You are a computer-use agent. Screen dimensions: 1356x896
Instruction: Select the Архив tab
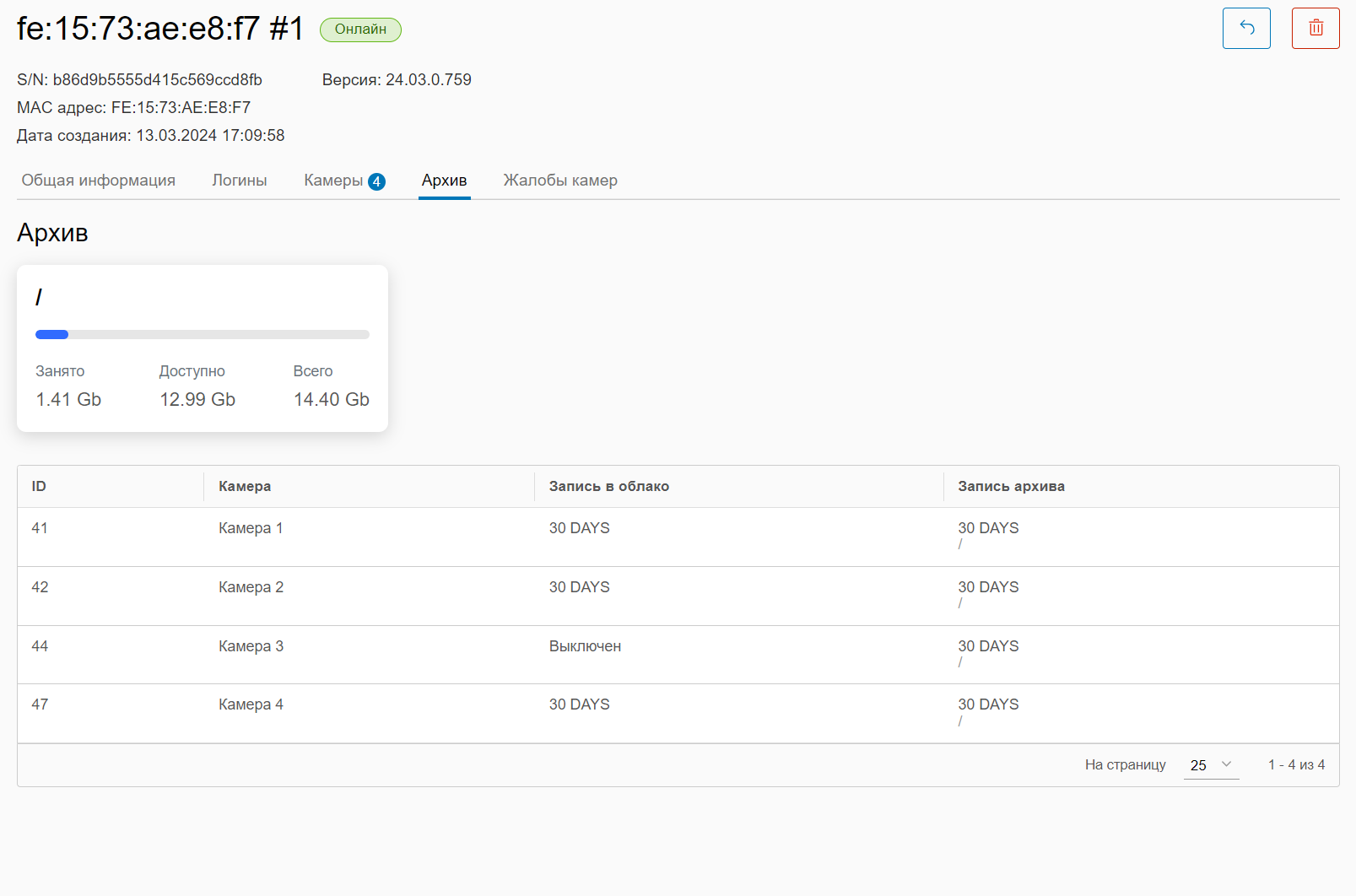tap(444, 181)
